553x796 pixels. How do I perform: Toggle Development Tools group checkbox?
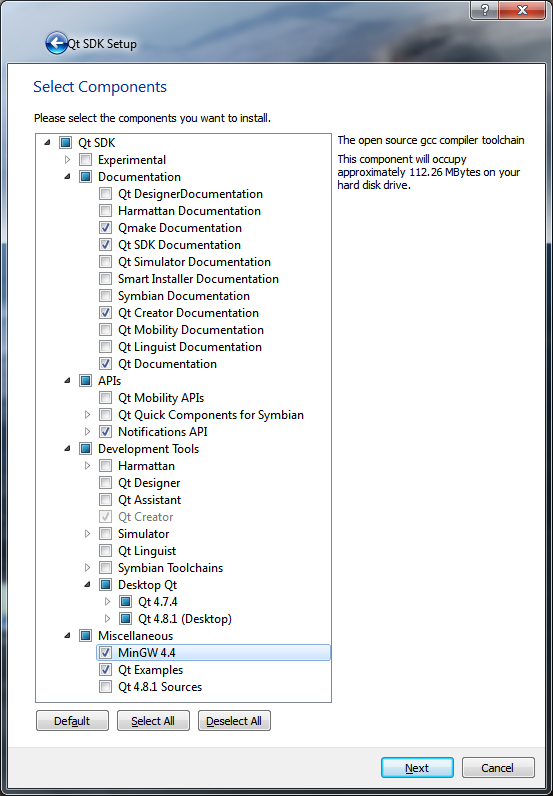coord(85,449)
